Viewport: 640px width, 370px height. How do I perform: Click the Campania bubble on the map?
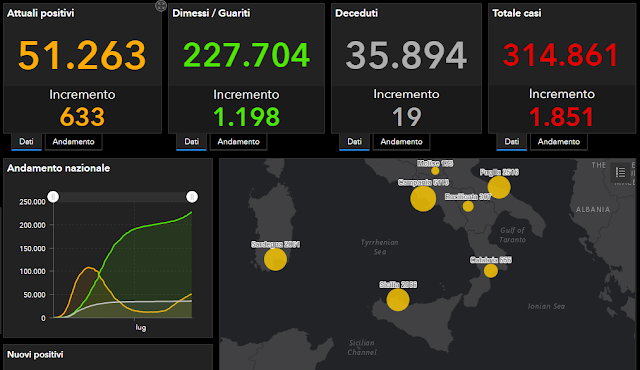[423, 199]
